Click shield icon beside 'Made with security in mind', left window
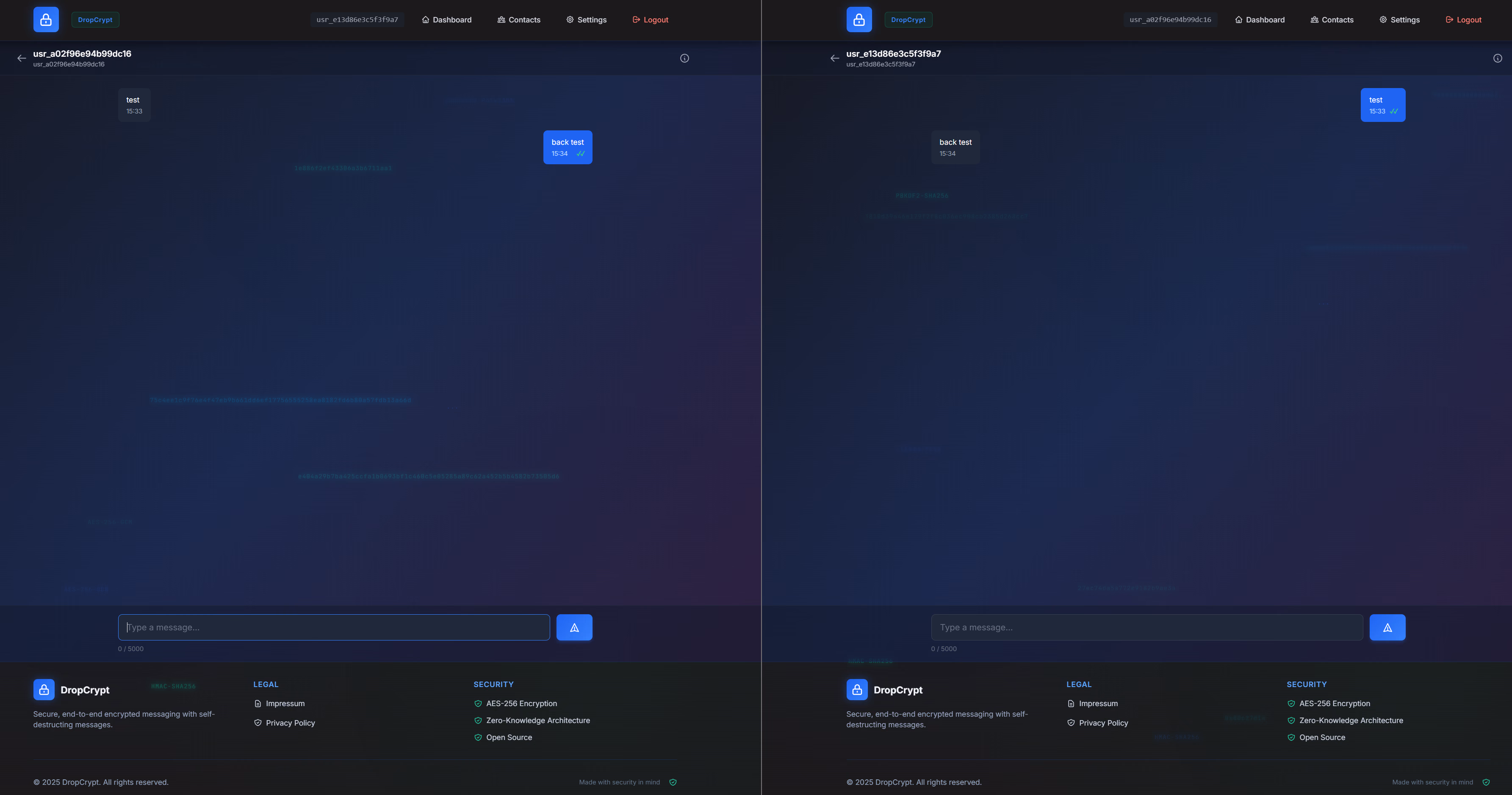 tap(673, 782)
